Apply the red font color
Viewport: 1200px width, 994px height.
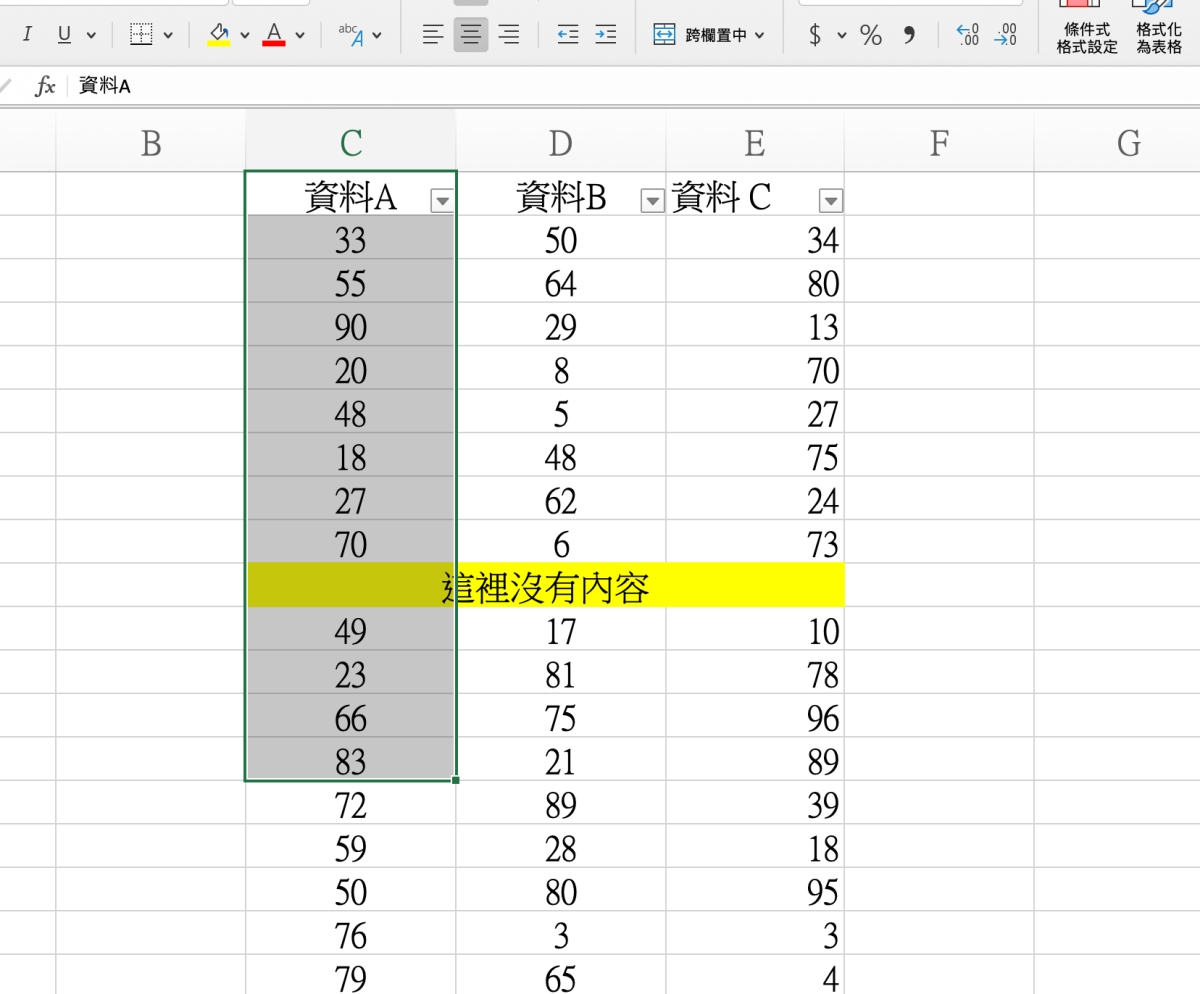click(273, 35)
